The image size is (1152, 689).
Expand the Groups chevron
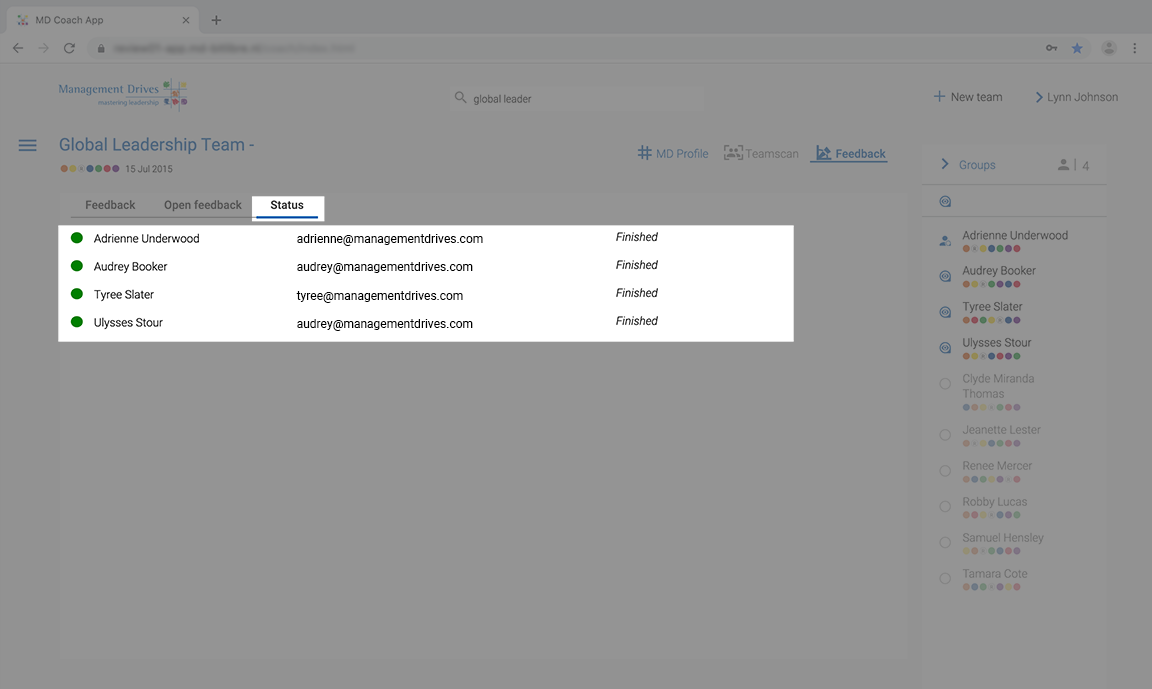pos(945,164)
